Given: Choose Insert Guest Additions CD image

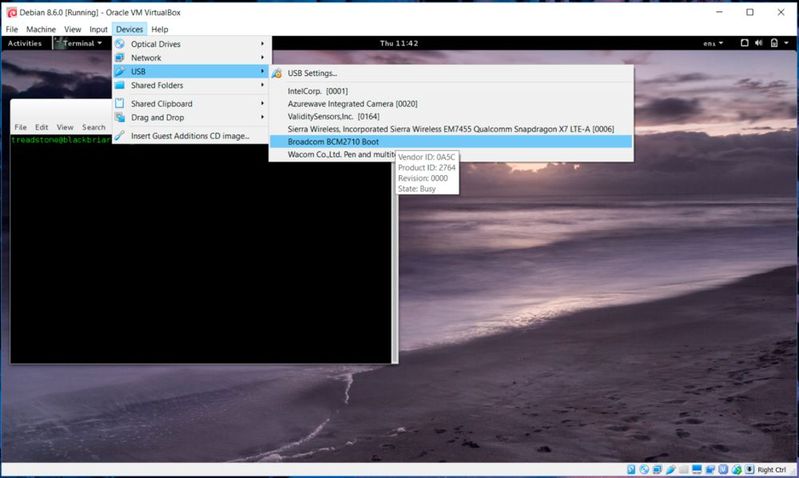Looking at the screenshot, I should point(191,136).
